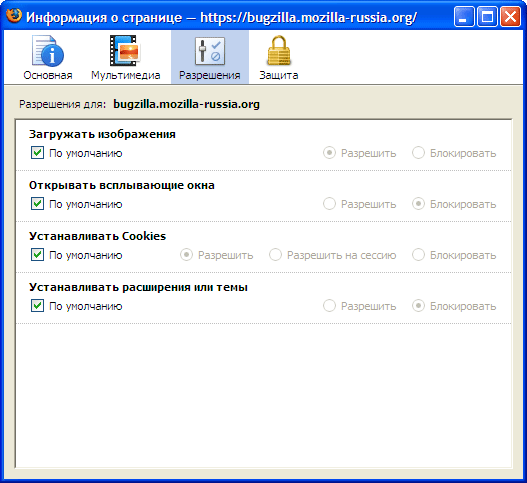Uncheck По умолчанию for Загружать изображения
The height and width of the screenshot is (483, 527).
point(37,153)
